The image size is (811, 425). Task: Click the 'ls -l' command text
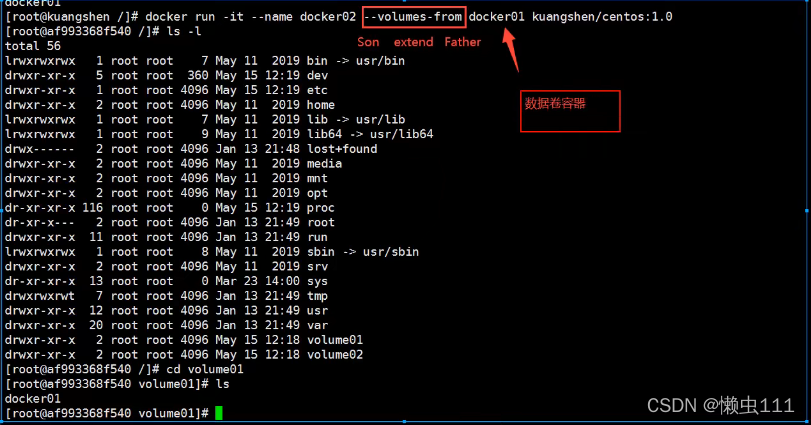(184, 32)
